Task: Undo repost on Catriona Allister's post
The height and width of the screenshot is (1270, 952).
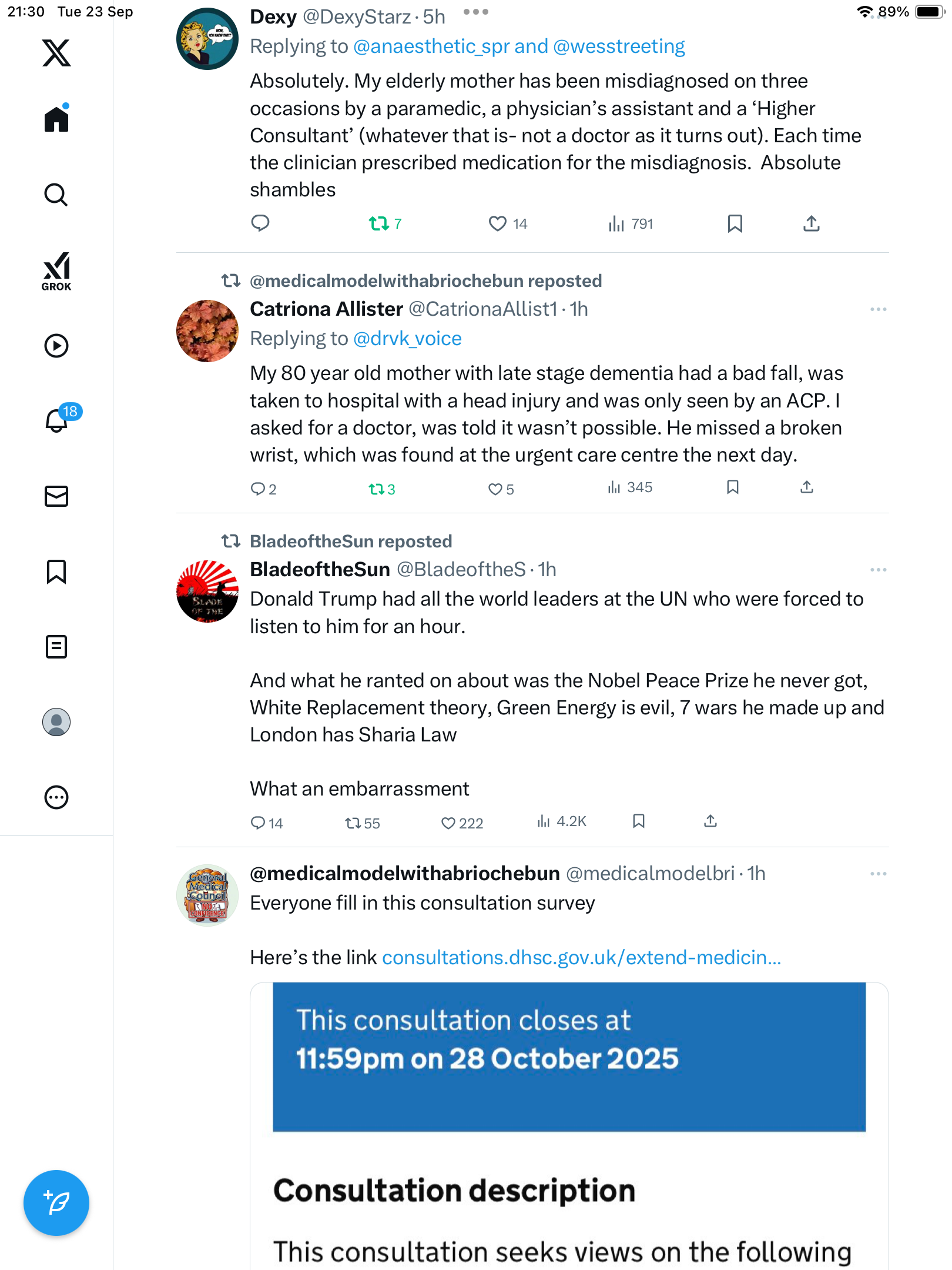Action: pos(377,489)
